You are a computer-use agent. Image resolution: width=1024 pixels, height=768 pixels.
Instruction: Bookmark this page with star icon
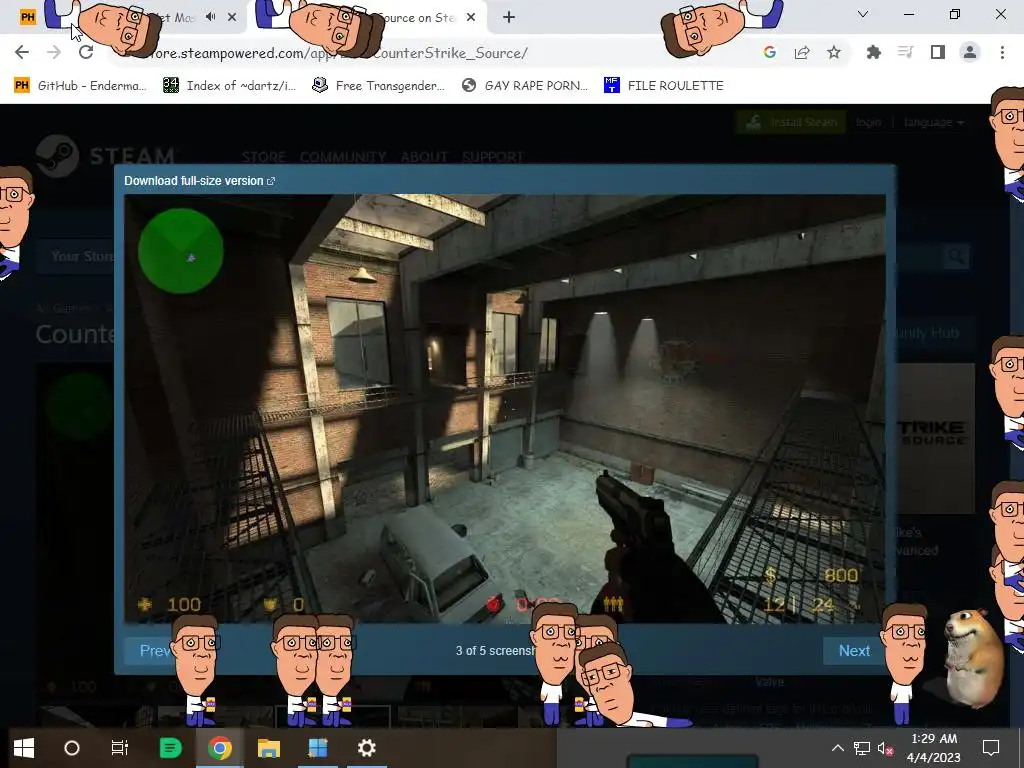point(834,52)
